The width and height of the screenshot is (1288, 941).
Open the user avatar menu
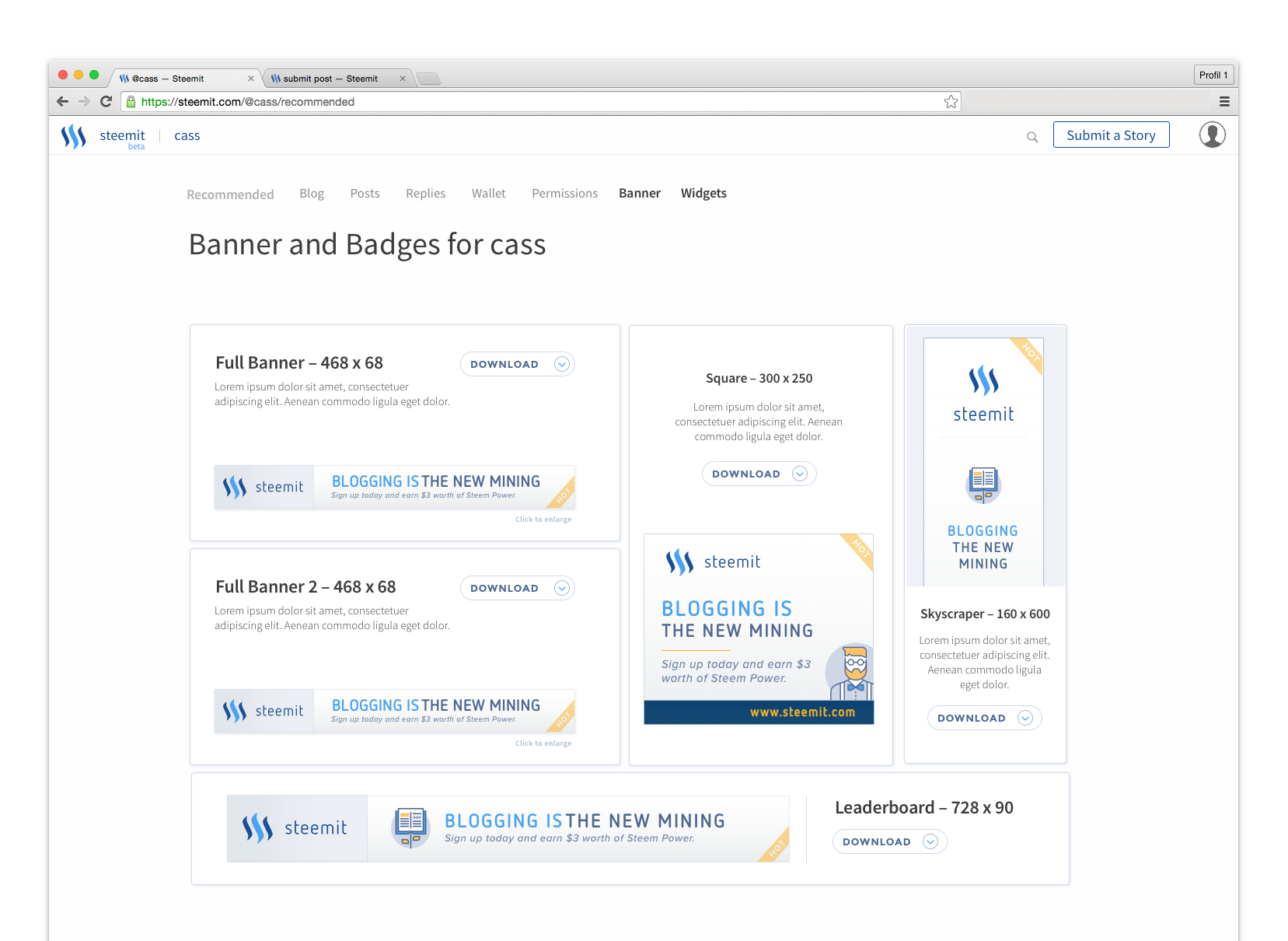pyautogui.click(x=1212, y=135)
